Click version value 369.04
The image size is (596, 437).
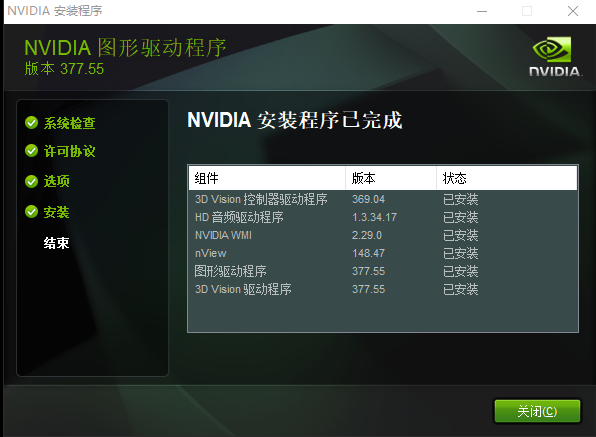[x=368, y=199]
